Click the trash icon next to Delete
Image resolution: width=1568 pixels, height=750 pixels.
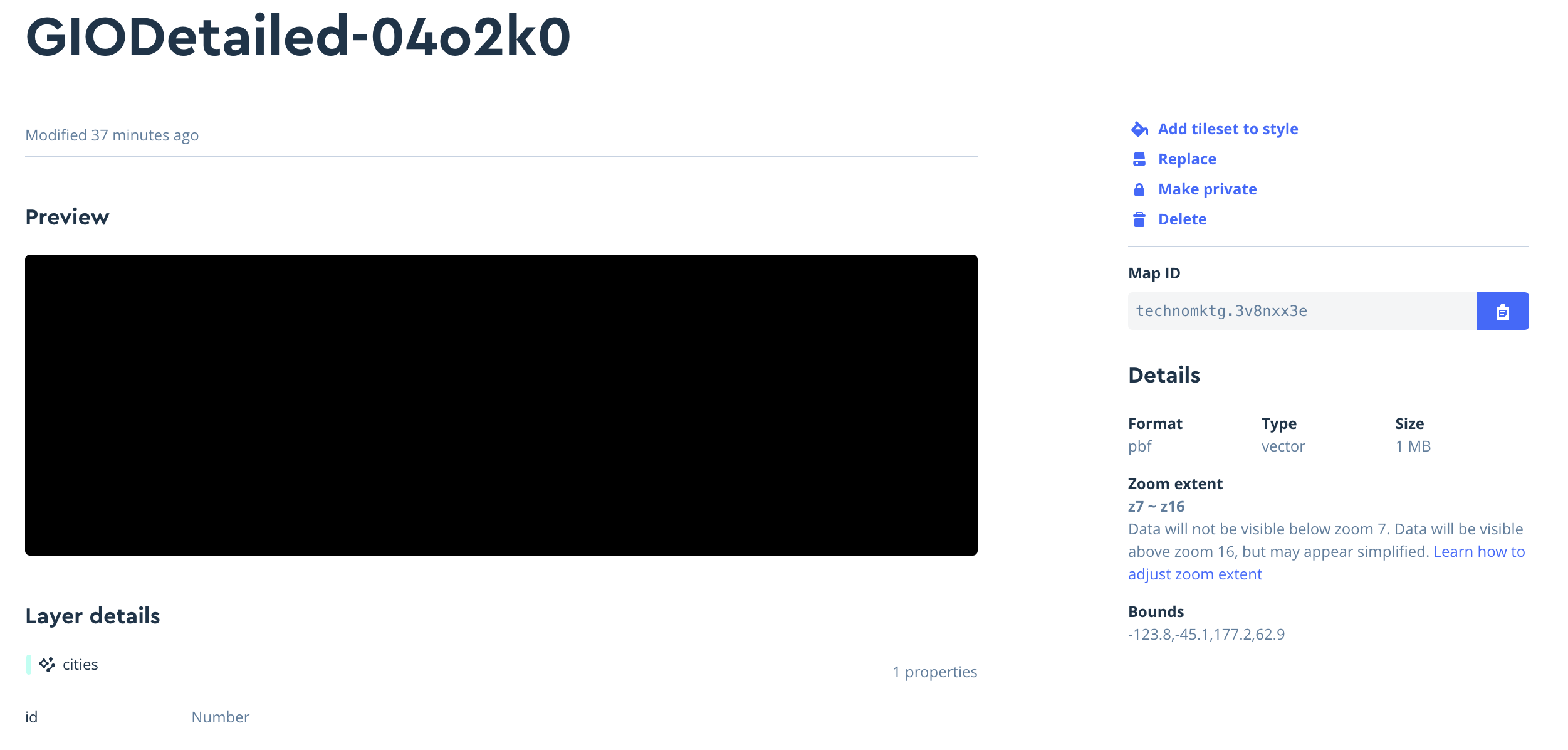(1141, 219)
